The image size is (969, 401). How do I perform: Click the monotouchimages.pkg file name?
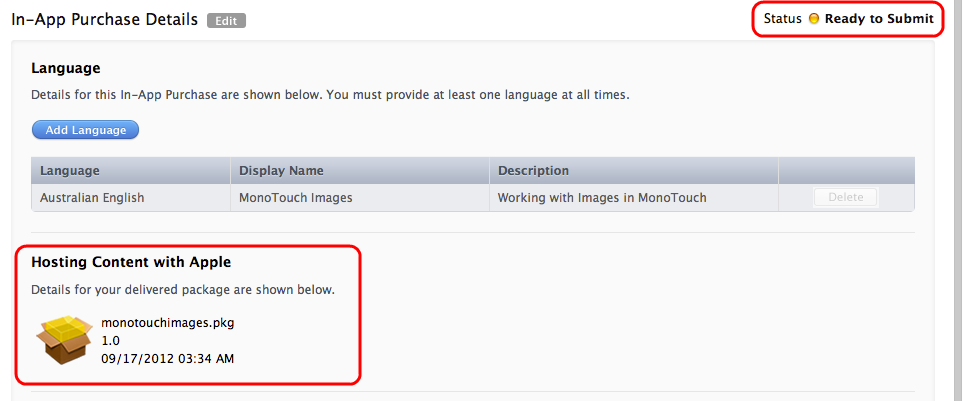tap(167, 323)
